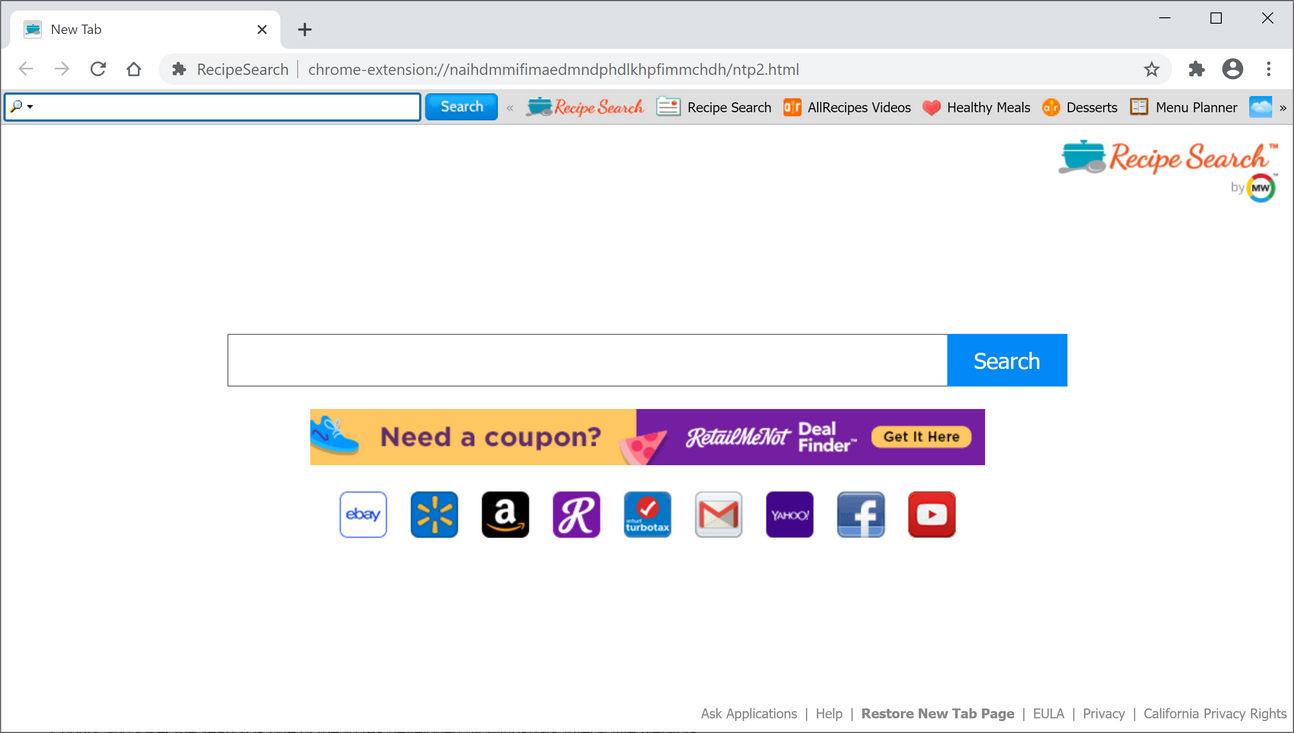Viewport: 1294px width, 733px height.
Task: Open AllRecipes Videos toolbar link
Action: click(847, 107)
